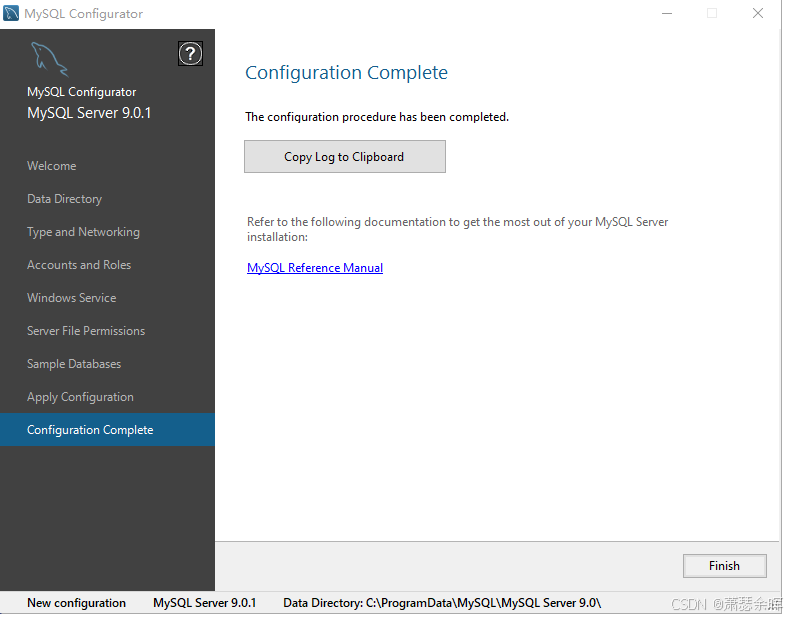This screenshot has height=618, width=790.
Task: Click the New configuration status bar label
Action: 76,603
